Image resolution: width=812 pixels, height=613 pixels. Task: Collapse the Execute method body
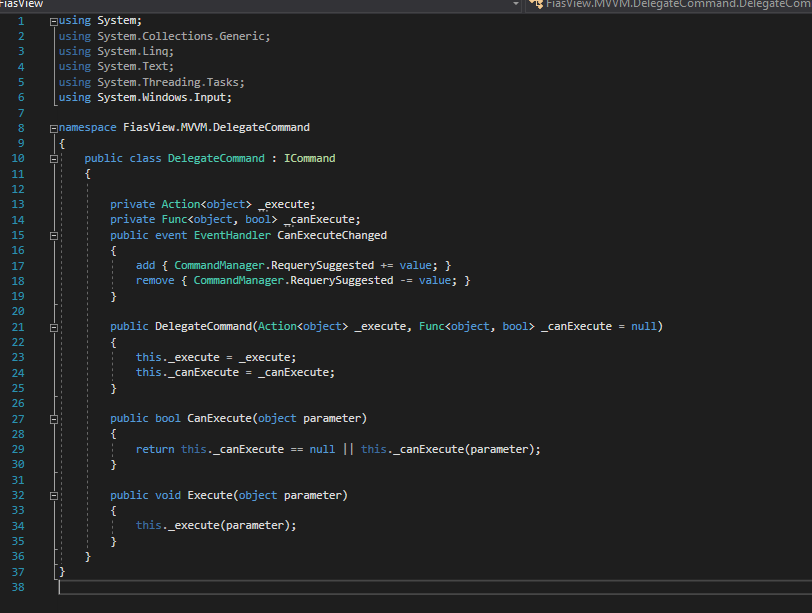pyautogui.click(x=53, y=494)
